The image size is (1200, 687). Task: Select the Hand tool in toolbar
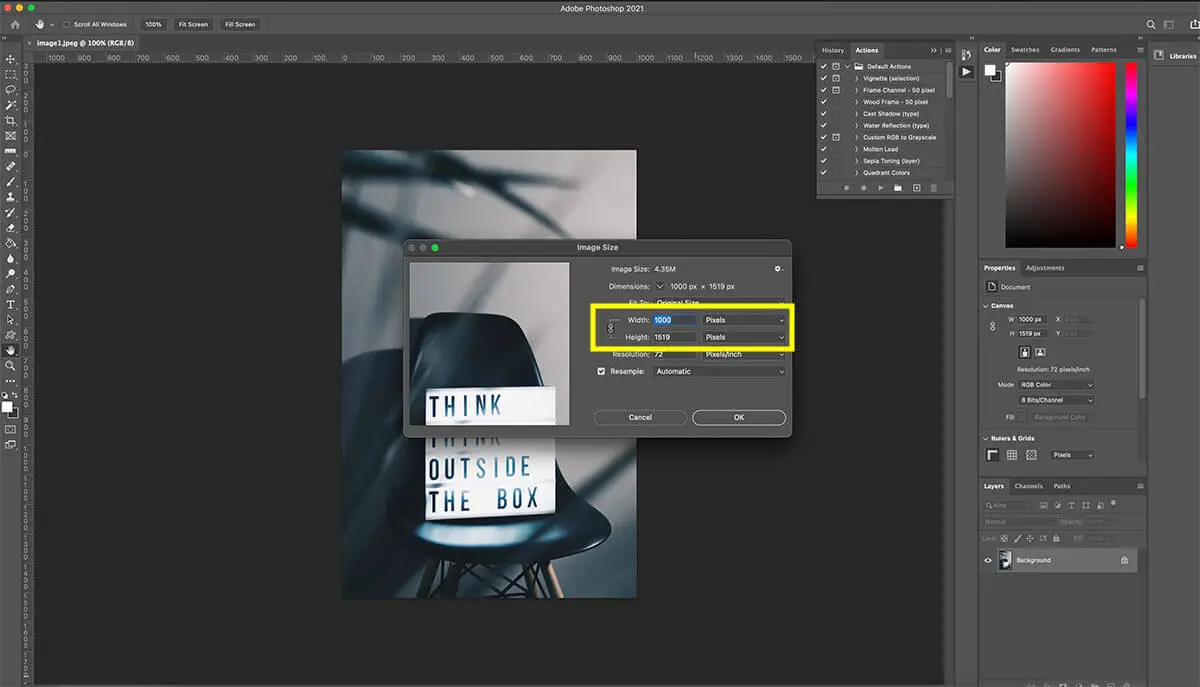[x=11, y=350]
